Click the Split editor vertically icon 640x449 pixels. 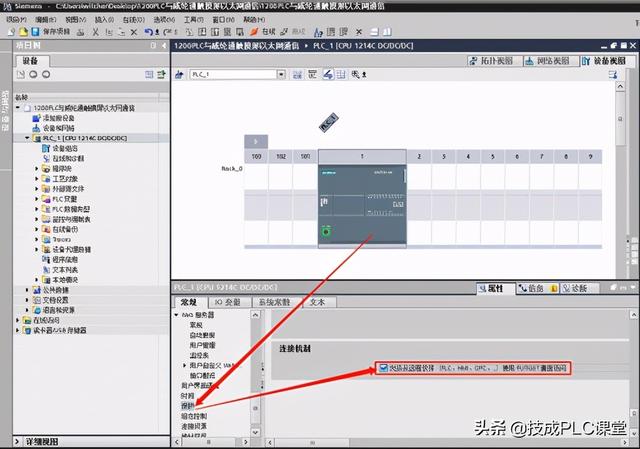[x=387, y=32]
